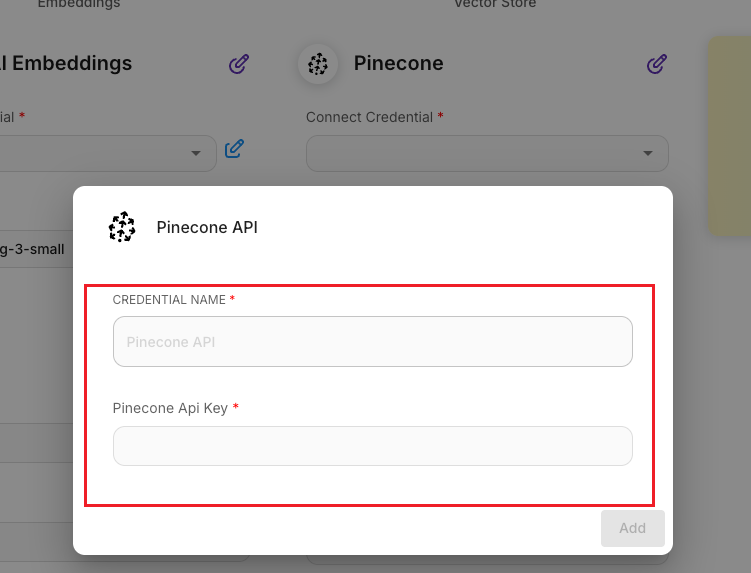This screenshot has height=573, width=751.
Task: Click the "CREDENTIAL NAME" label
Action: [x=169, y=300]
